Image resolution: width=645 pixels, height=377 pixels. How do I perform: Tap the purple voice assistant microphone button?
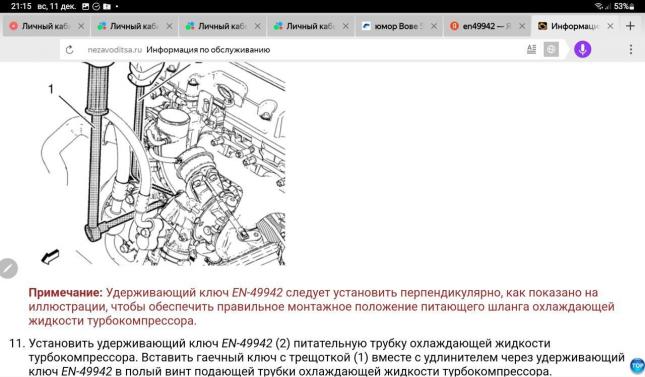point(582,49)
